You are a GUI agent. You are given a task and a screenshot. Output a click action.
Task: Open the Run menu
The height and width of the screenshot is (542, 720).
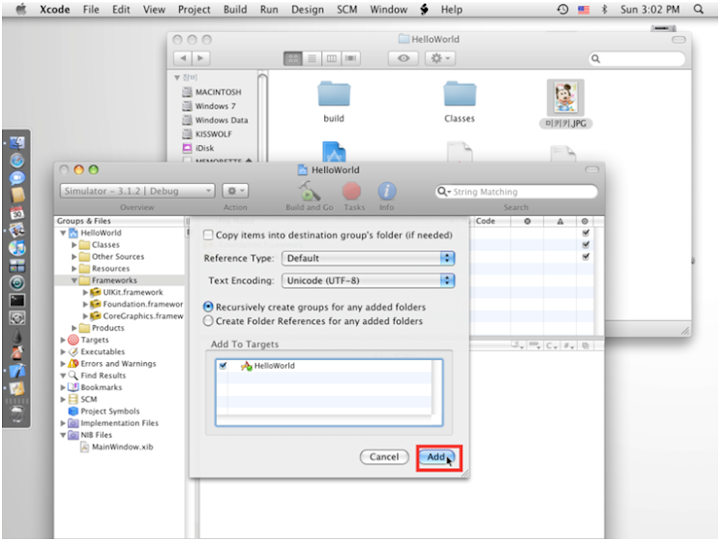(x=269, y=9)
